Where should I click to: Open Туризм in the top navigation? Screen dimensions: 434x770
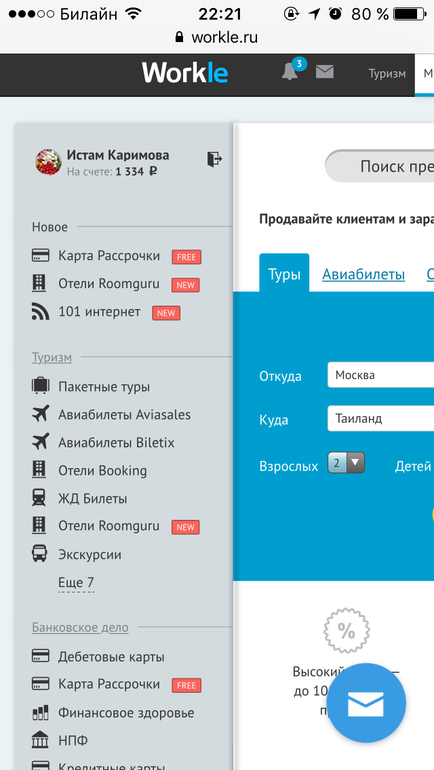click(387, 74)
